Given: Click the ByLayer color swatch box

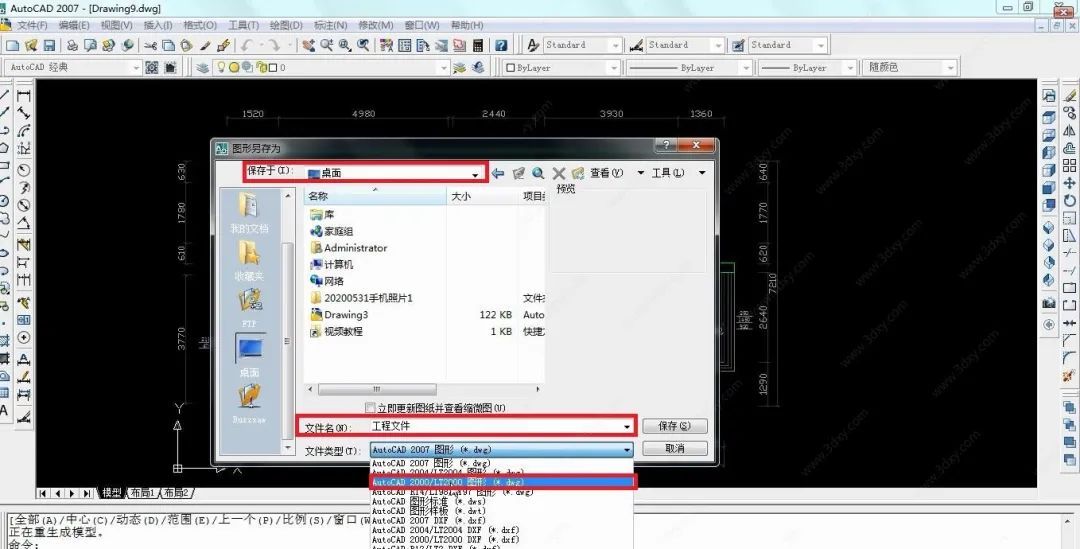Looking at the screenshot, I should click(510, 68).
